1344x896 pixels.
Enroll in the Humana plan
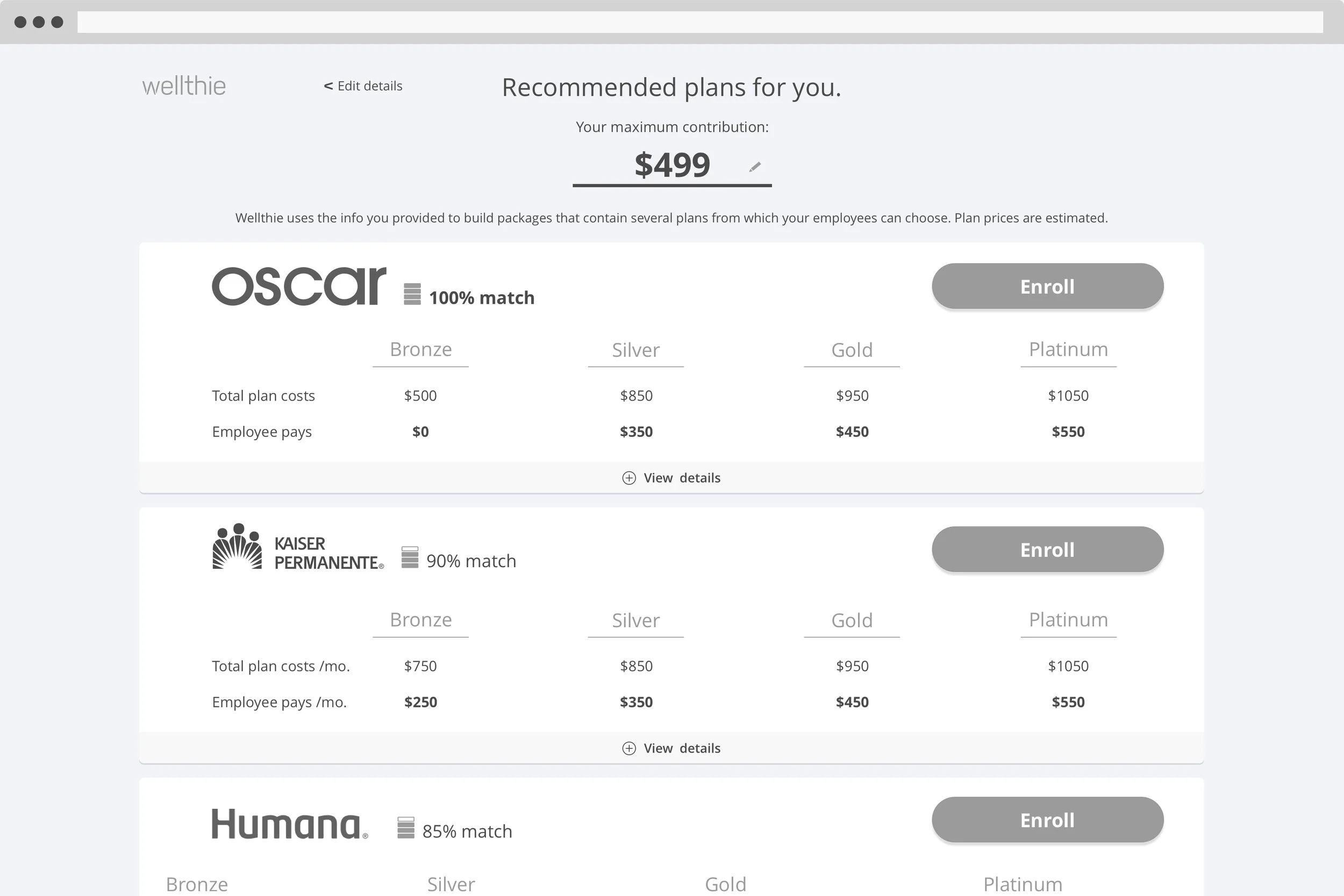[x=1047, y=820]
